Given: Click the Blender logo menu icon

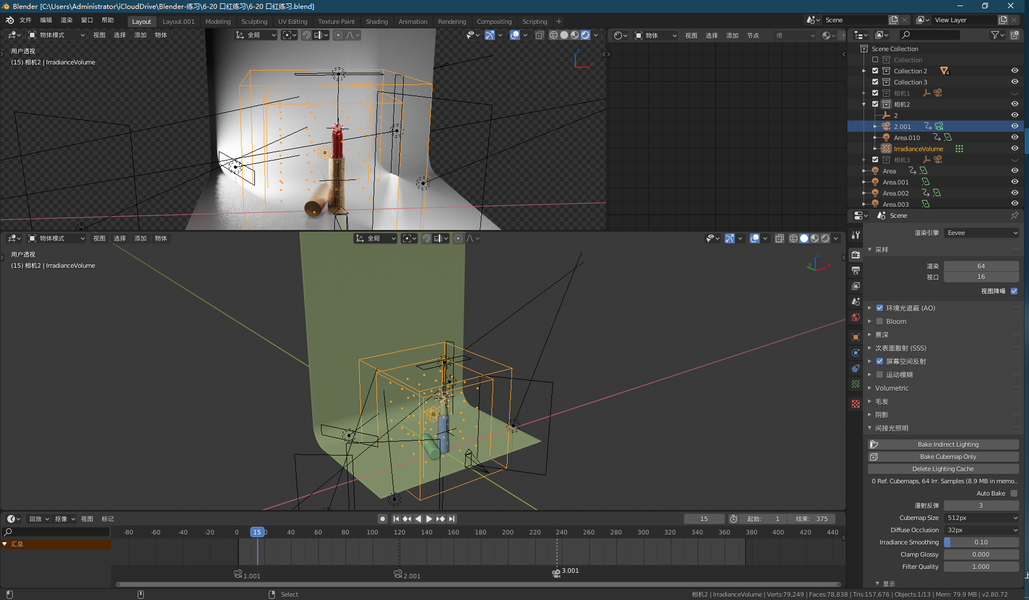Looking at the screenshot, I should [x=9, y=20].
